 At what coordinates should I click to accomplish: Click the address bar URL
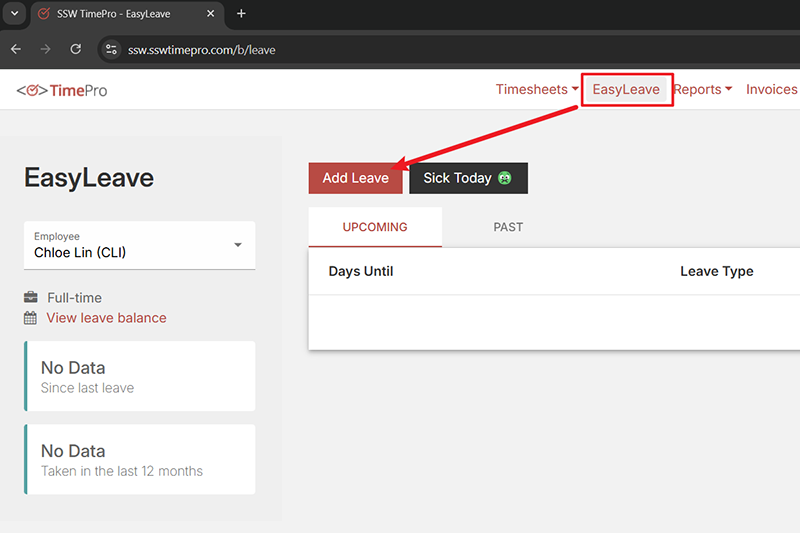tap(202, 50)
